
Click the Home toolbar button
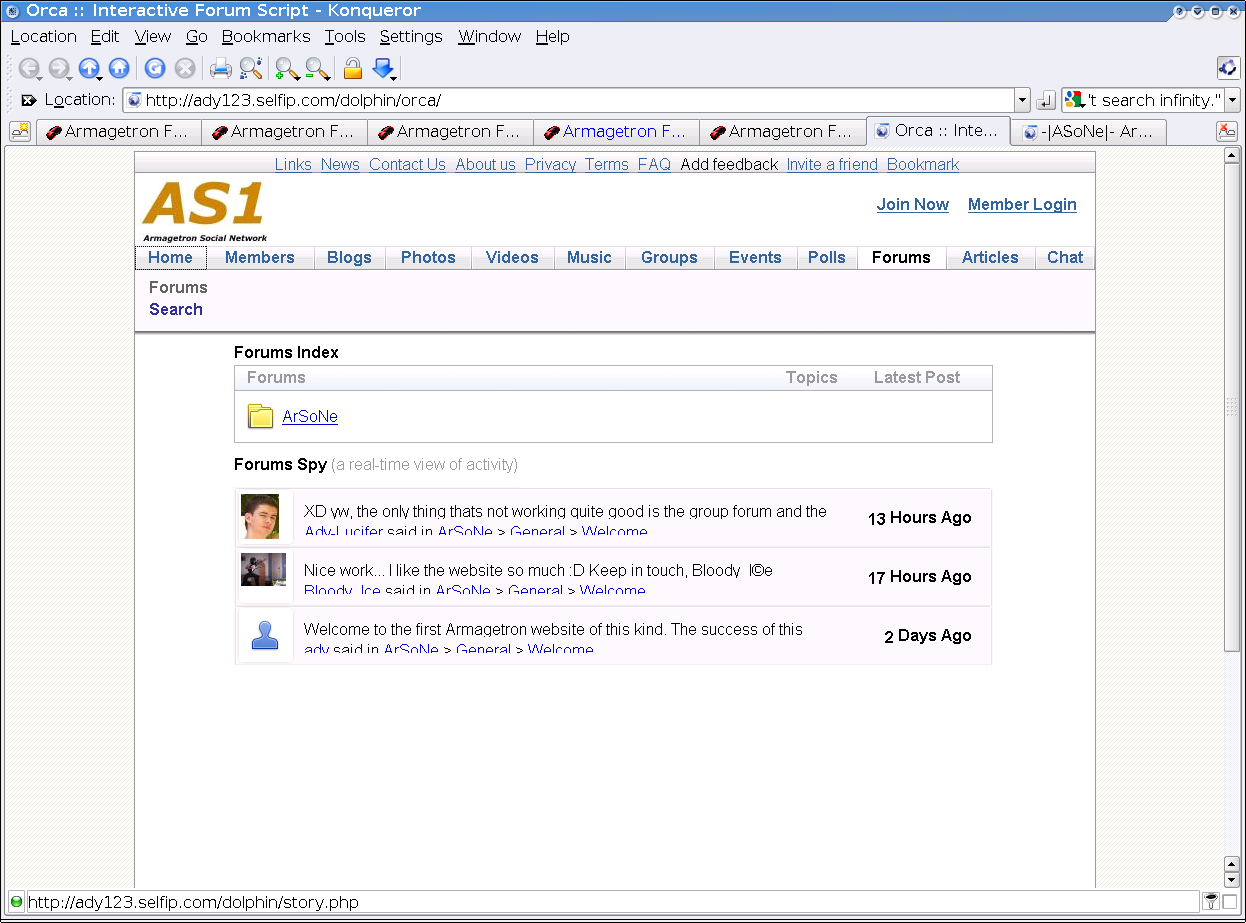[x=119, y=68]
